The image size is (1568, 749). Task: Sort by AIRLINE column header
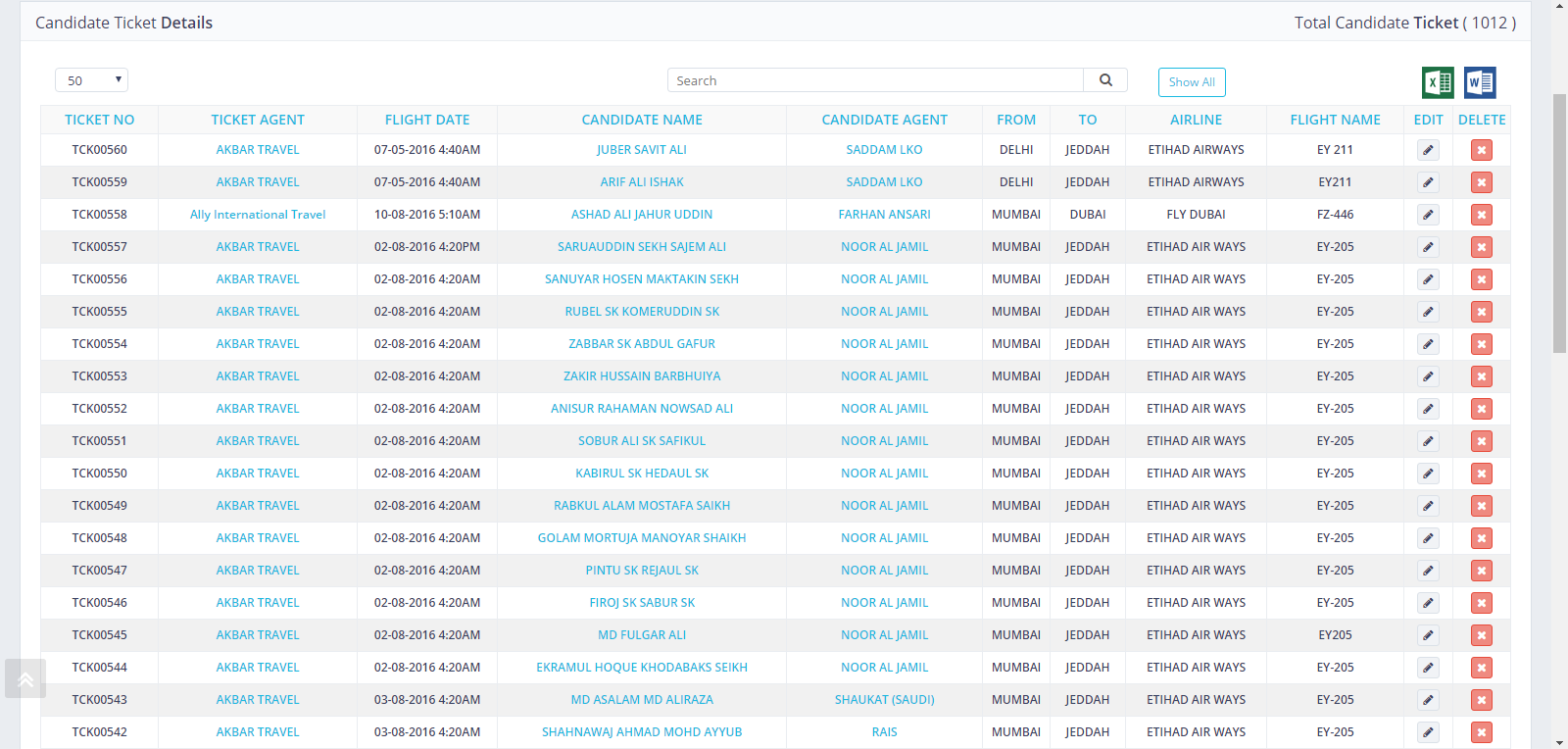1196,120
